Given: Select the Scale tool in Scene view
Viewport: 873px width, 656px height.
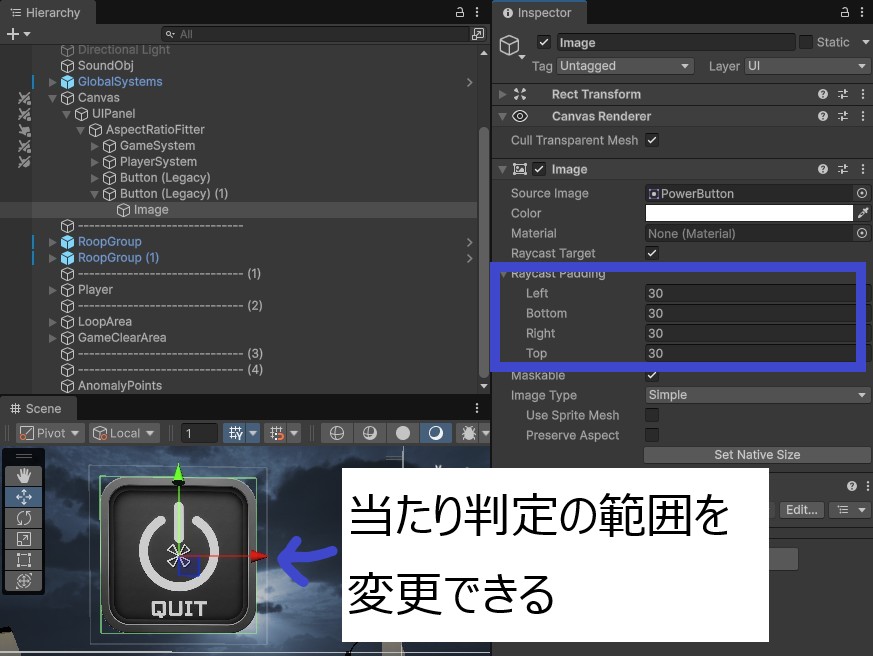Looking at the screenshot, I should (24, 539).
